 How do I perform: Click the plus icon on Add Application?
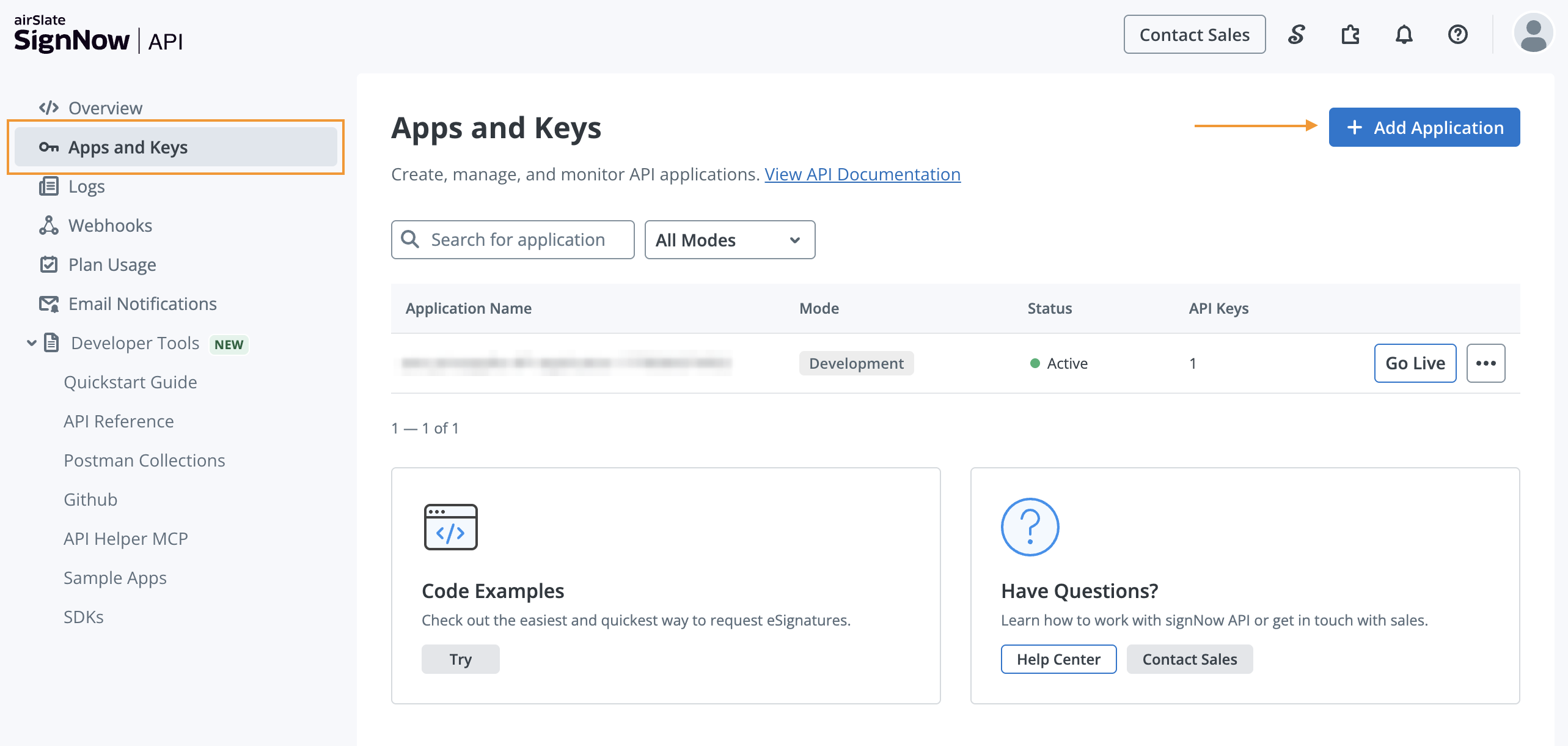[x=1355, y=127]
